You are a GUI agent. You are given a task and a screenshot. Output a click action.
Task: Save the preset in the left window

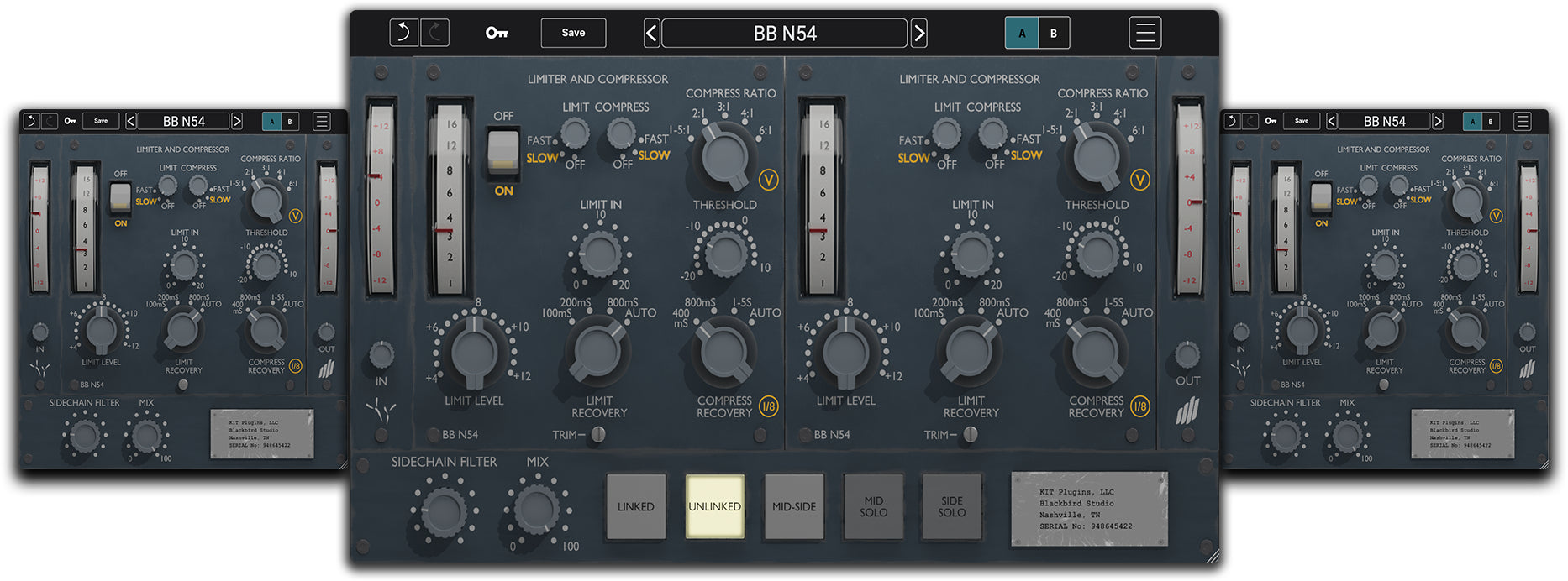point(101,121)
